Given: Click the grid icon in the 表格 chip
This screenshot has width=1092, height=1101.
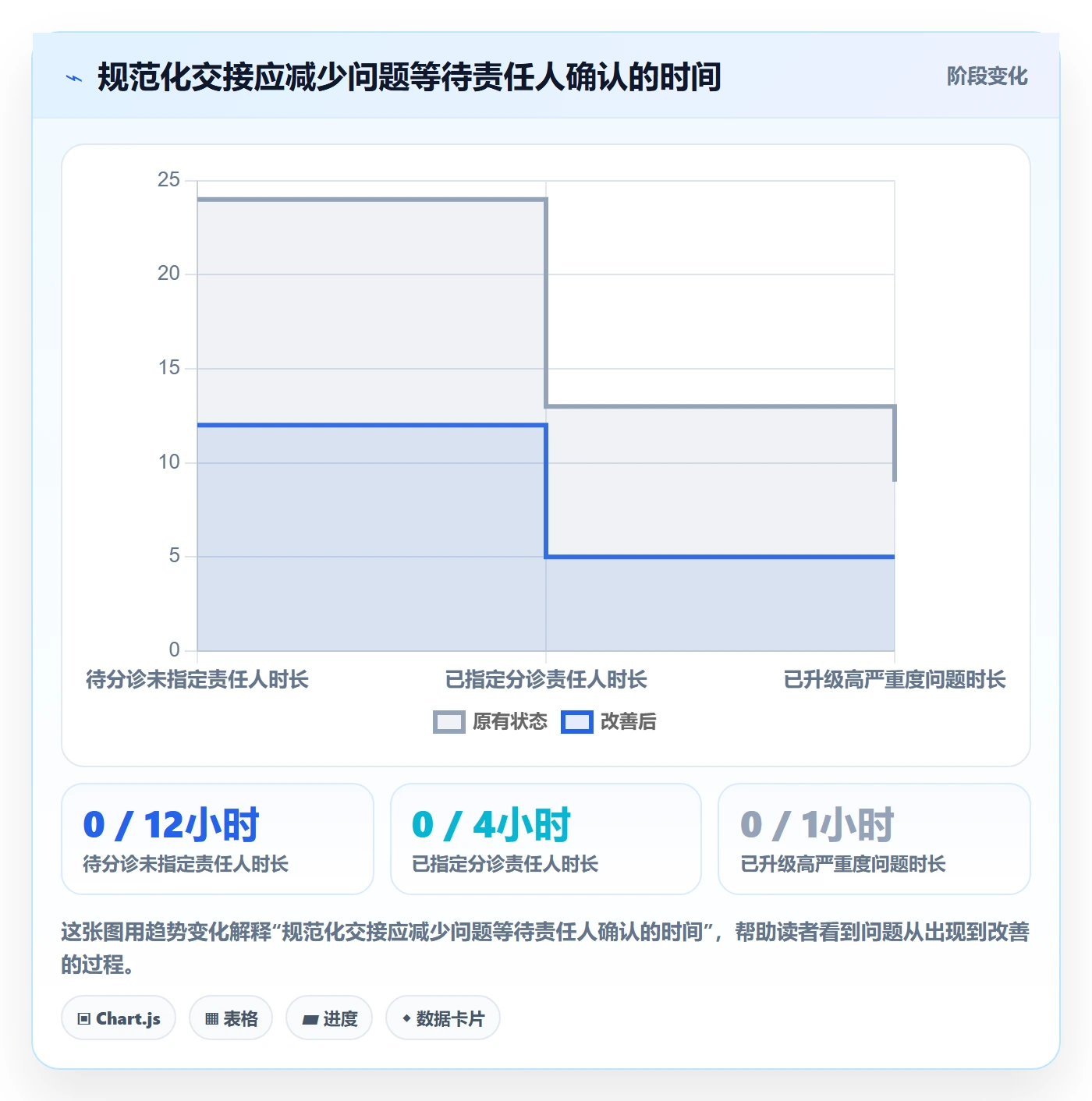Looking at the screenshot, I should [x=211, y=1018].
